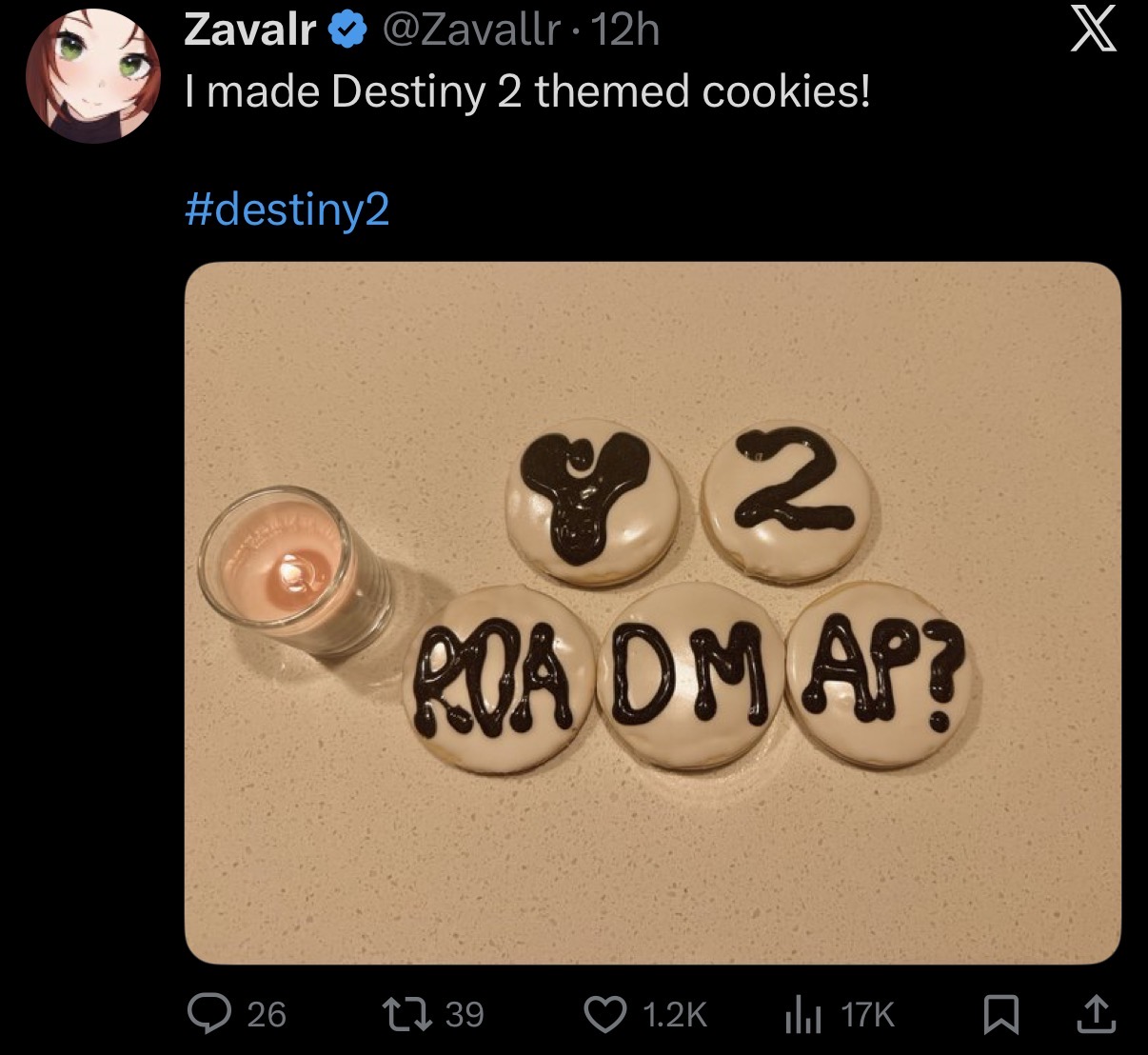Open the @Zavallr handle link
This screenshot has width=1148, height=1055.
tap(472, 32)
